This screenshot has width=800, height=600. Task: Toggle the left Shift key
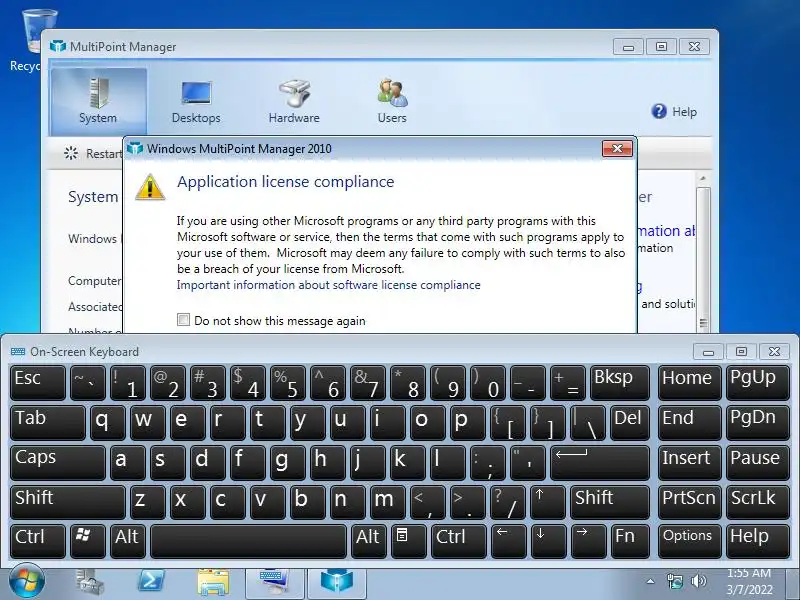click(67, 502)
